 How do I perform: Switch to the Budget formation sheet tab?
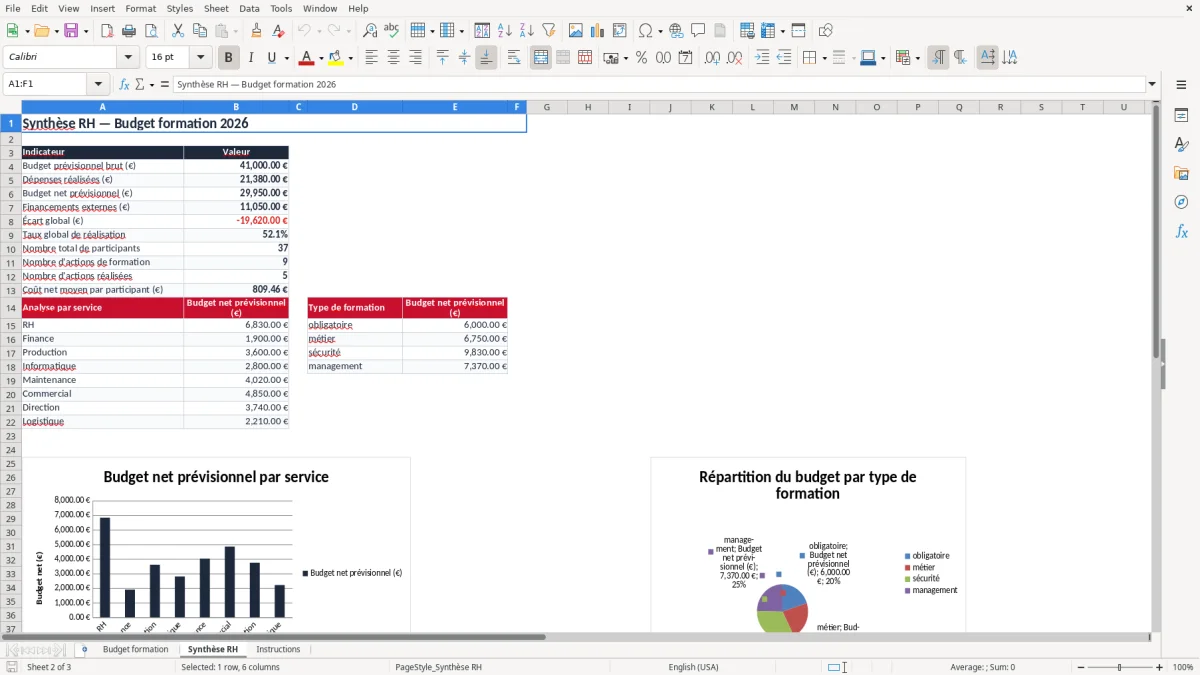pos(135,649)
